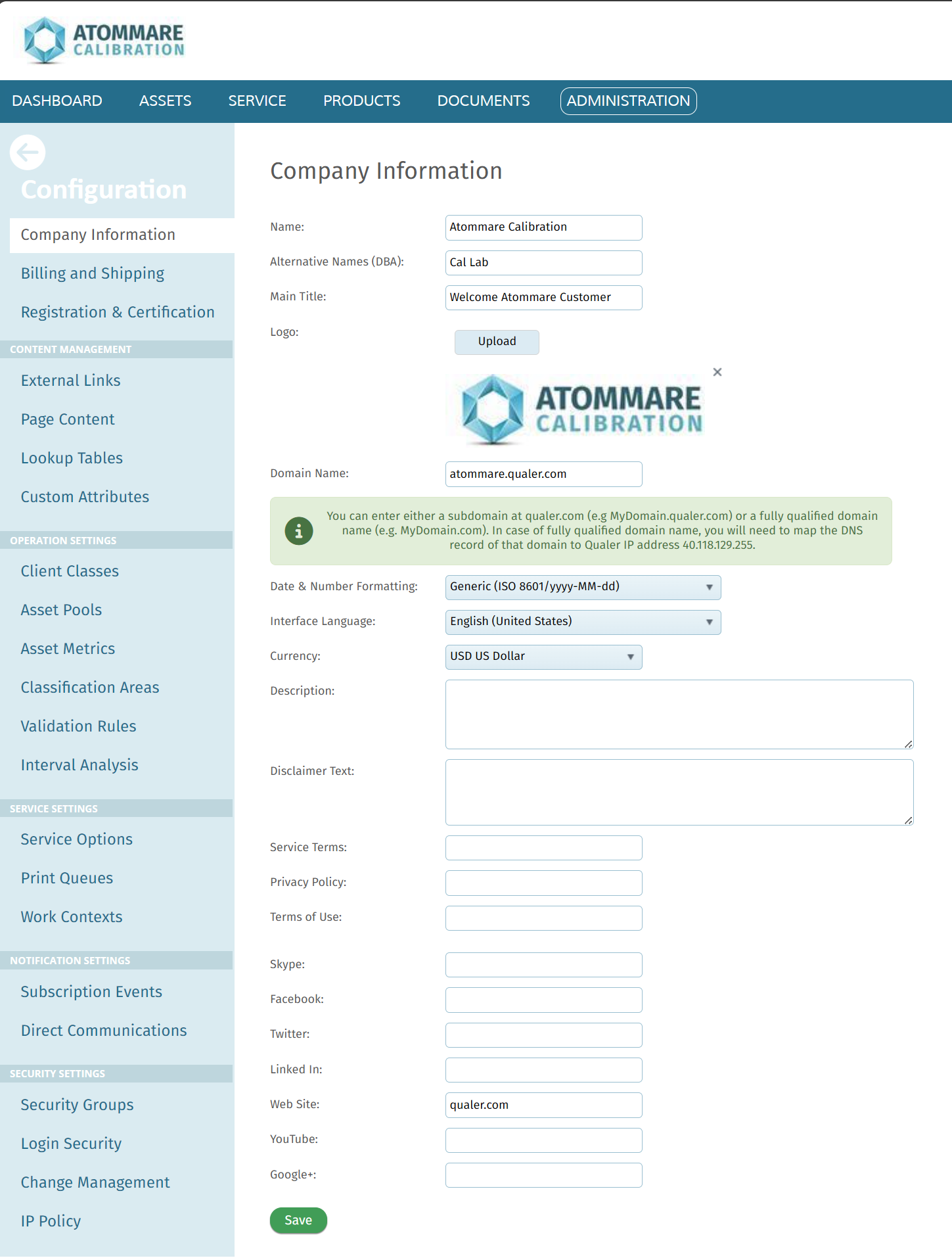Viewport: 952px width, 1258px height.
Task: Open External Links settings
Action: click(71, 381)
